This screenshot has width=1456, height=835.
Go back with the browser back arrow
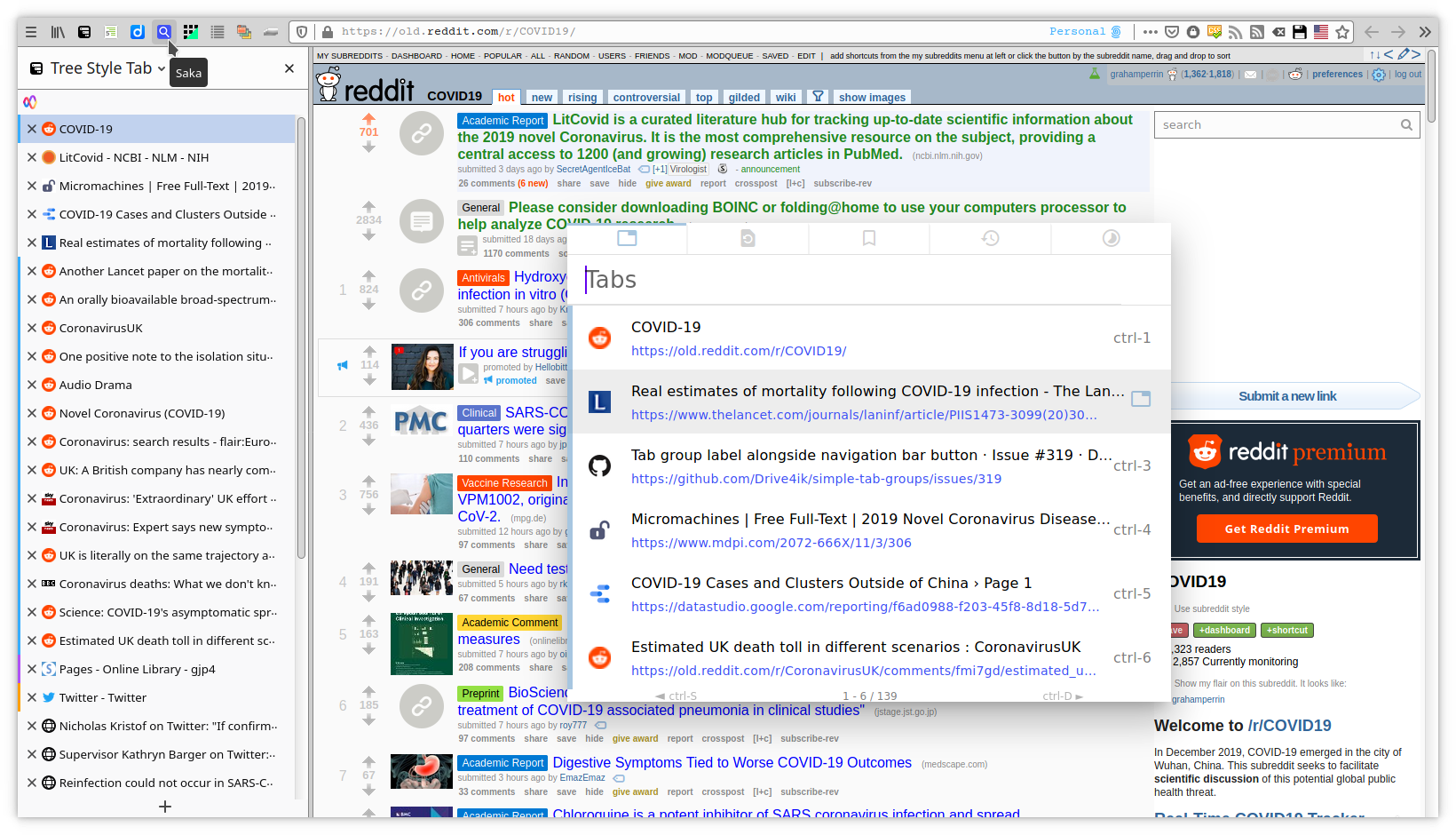click(x=1372, y=32)
